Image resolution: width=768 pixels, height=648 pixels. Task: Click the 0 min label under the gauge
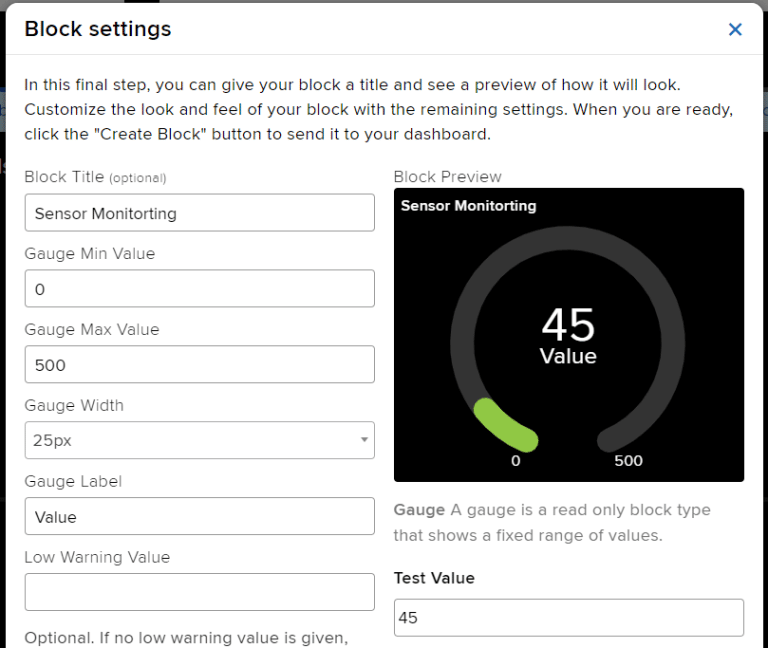(x=516, y=461)
